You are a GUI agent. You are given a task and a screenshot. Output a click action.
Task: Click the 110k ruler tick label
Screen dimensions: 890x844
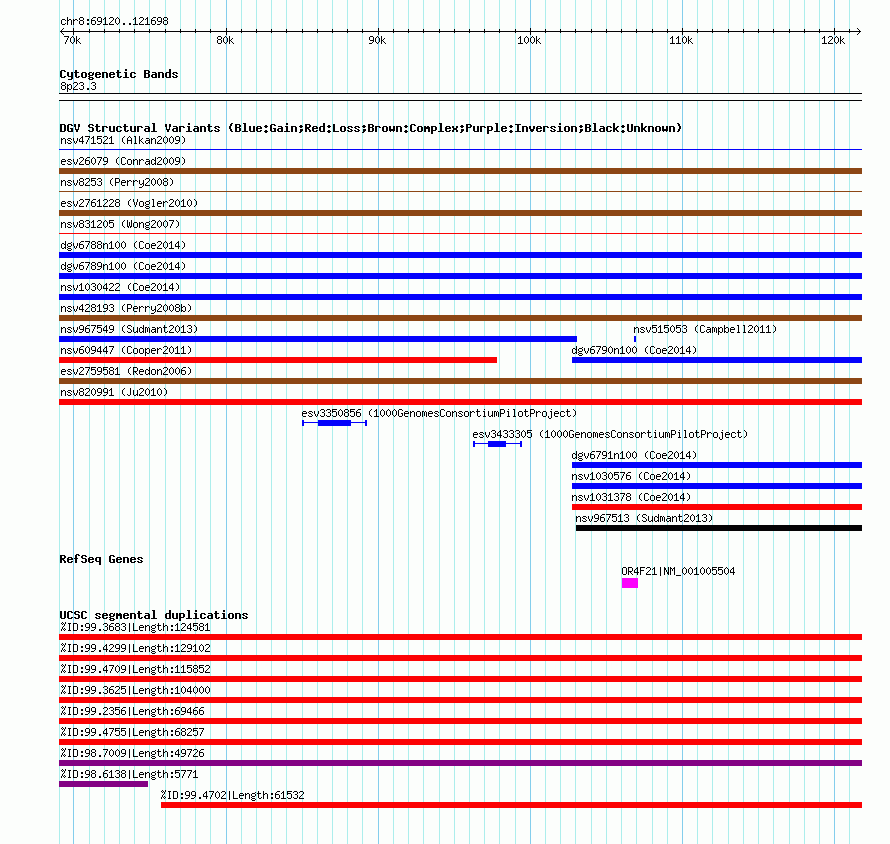pos(681,40)
